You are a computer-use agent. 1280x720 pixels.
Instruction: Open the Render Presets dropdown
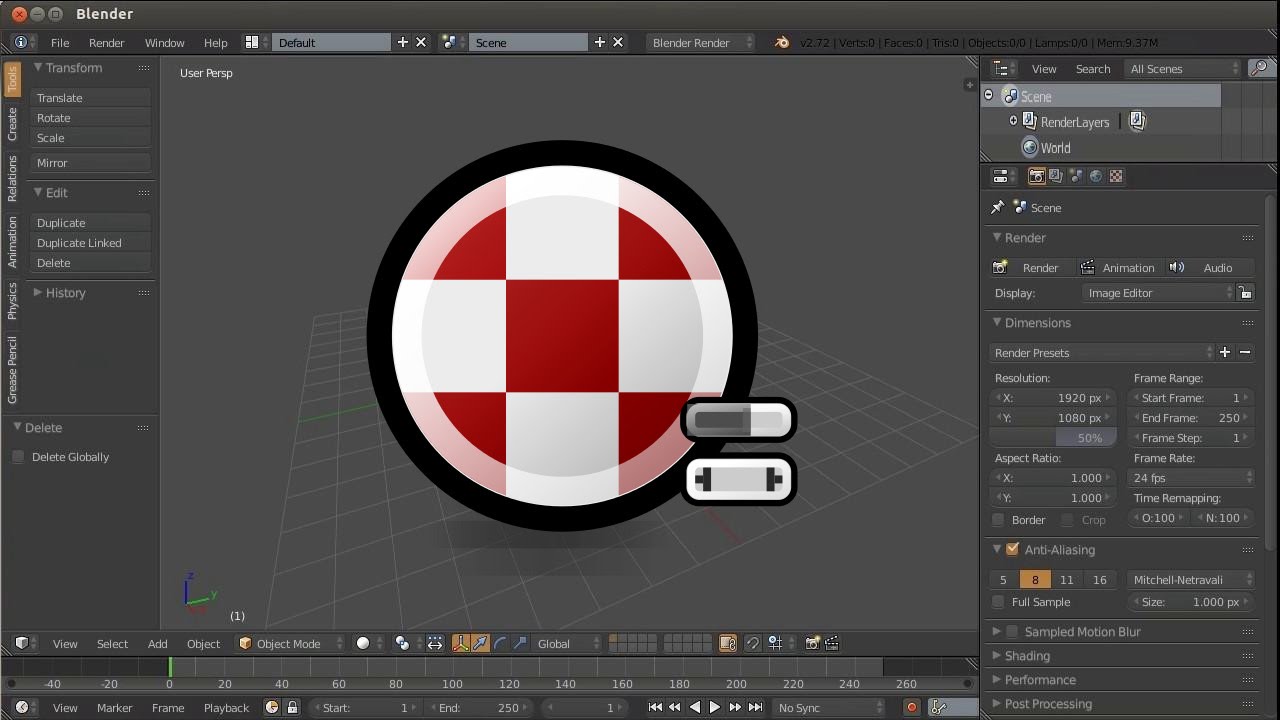click(x=1102, y=352)
